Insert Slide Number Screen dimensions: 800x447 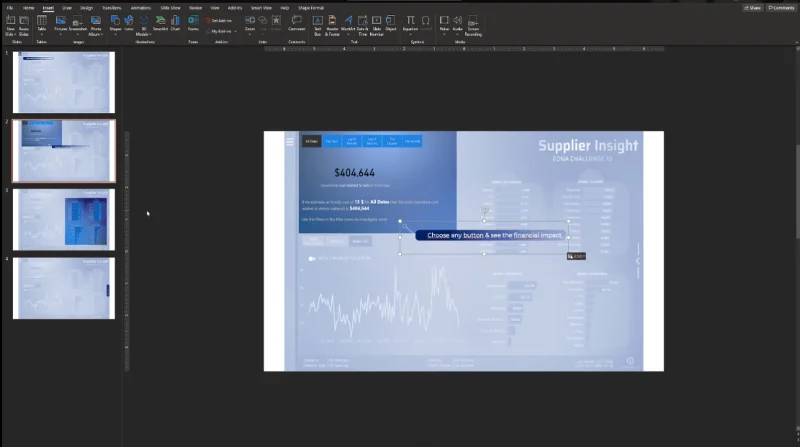377,26
